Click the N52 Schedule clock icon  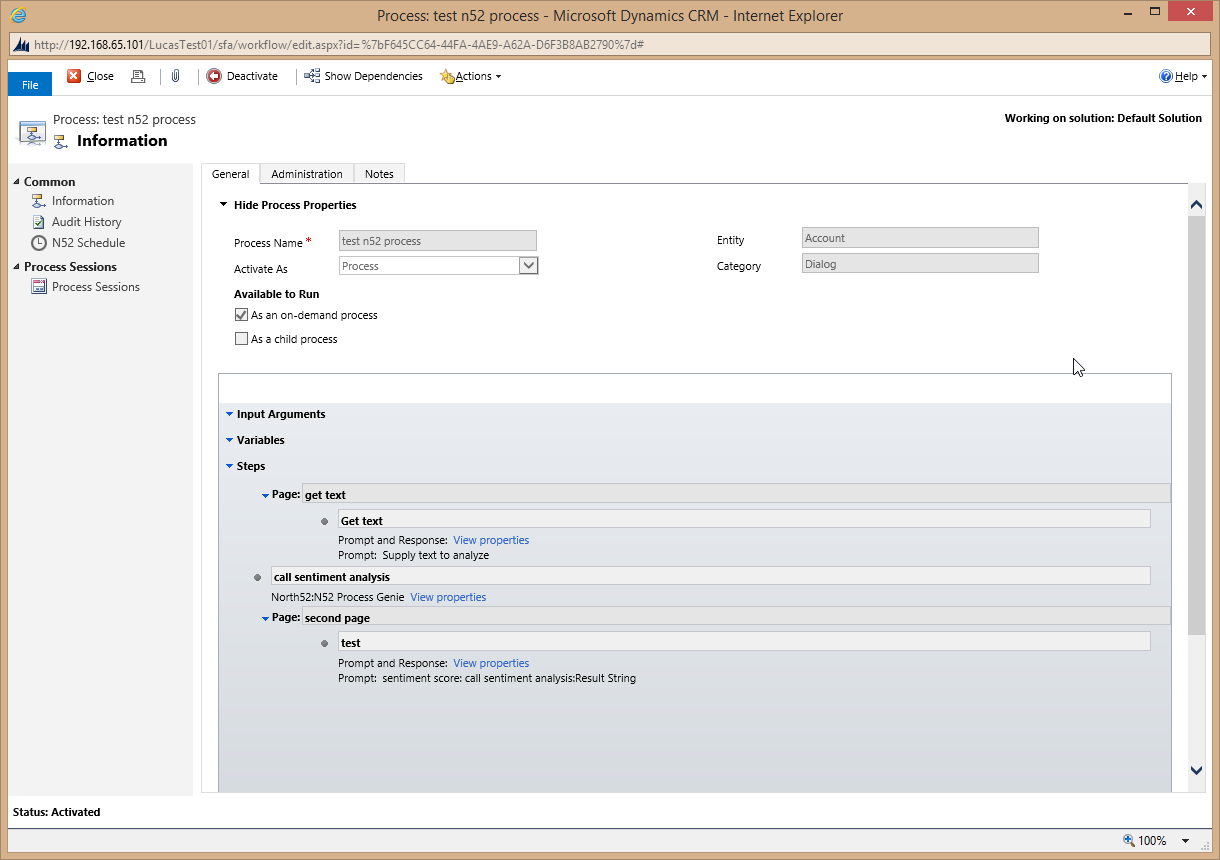point(39,243)
